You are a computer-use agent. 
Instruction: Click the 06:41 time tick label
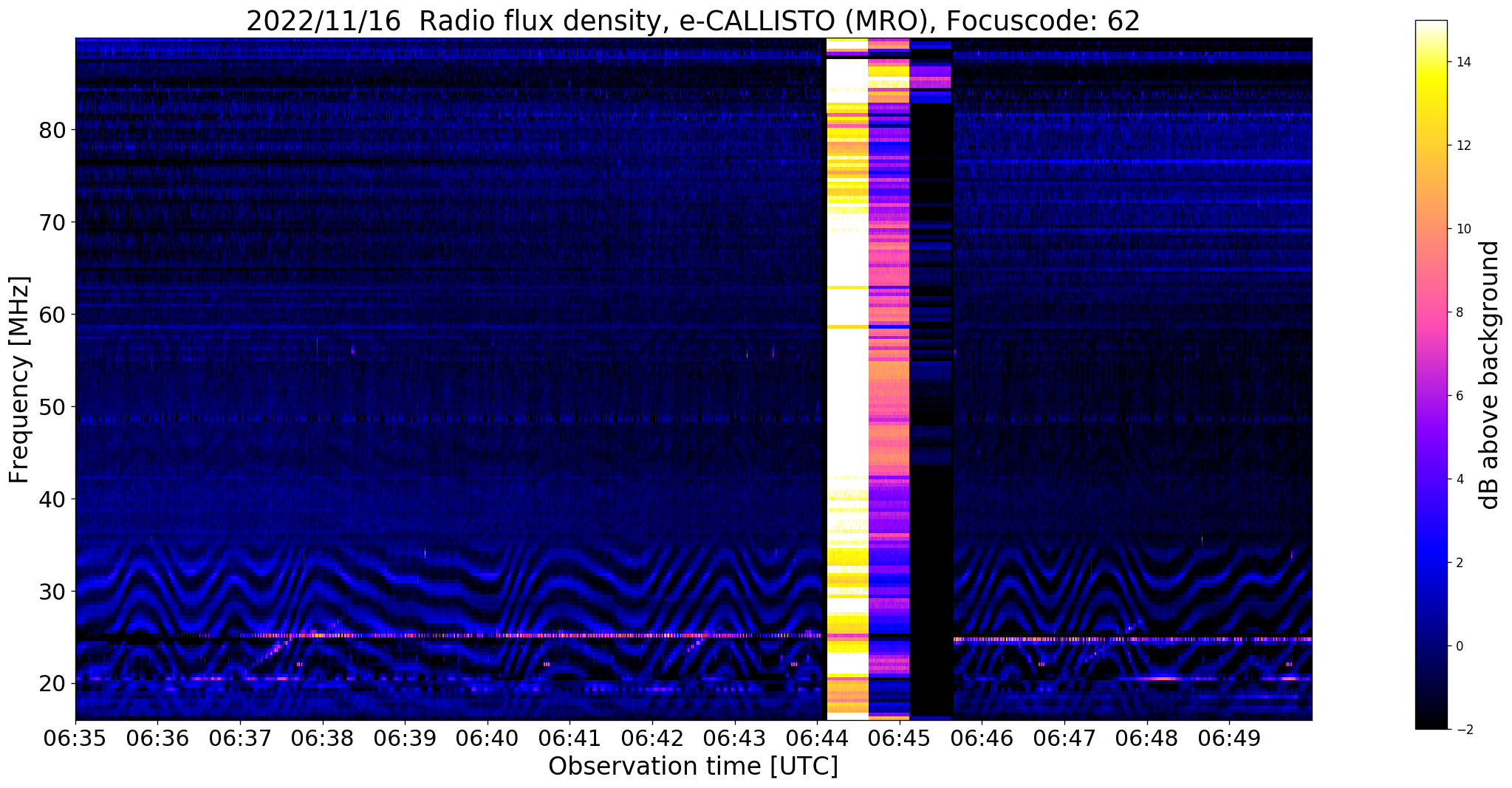click(x=569, y=739)
